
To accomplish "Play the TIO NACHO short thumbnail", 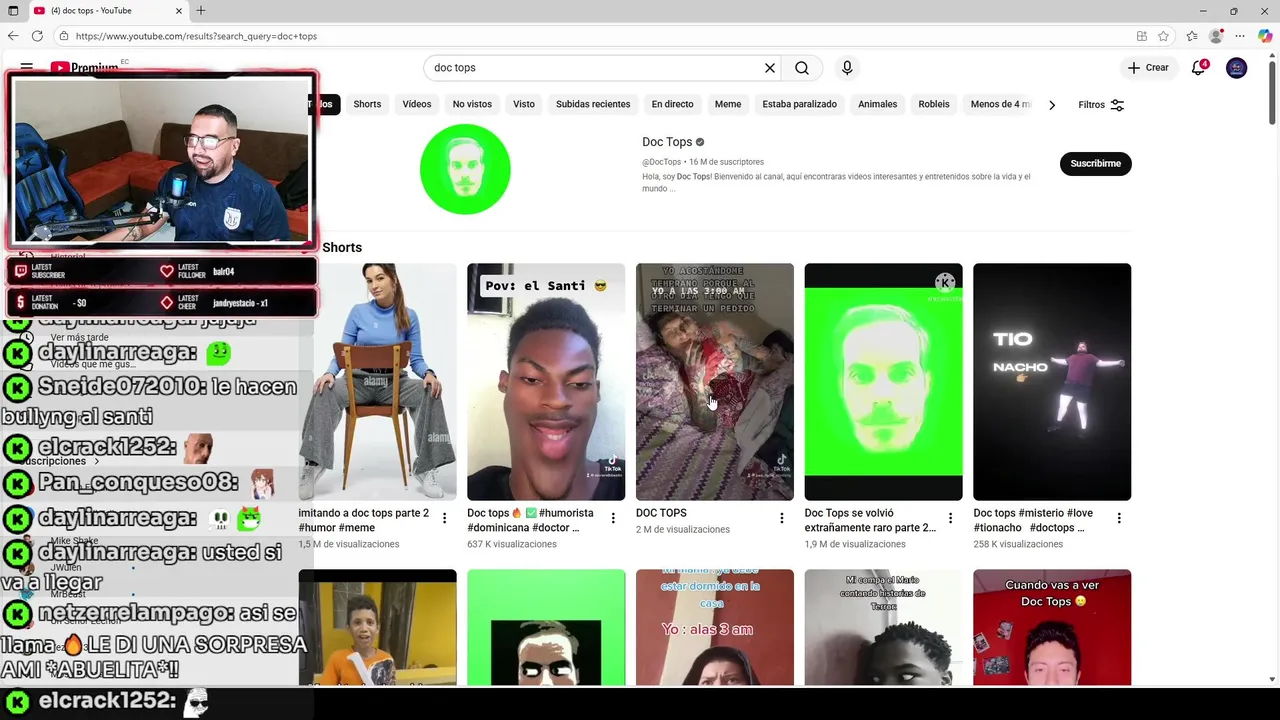I will [x=1052, y=381].
